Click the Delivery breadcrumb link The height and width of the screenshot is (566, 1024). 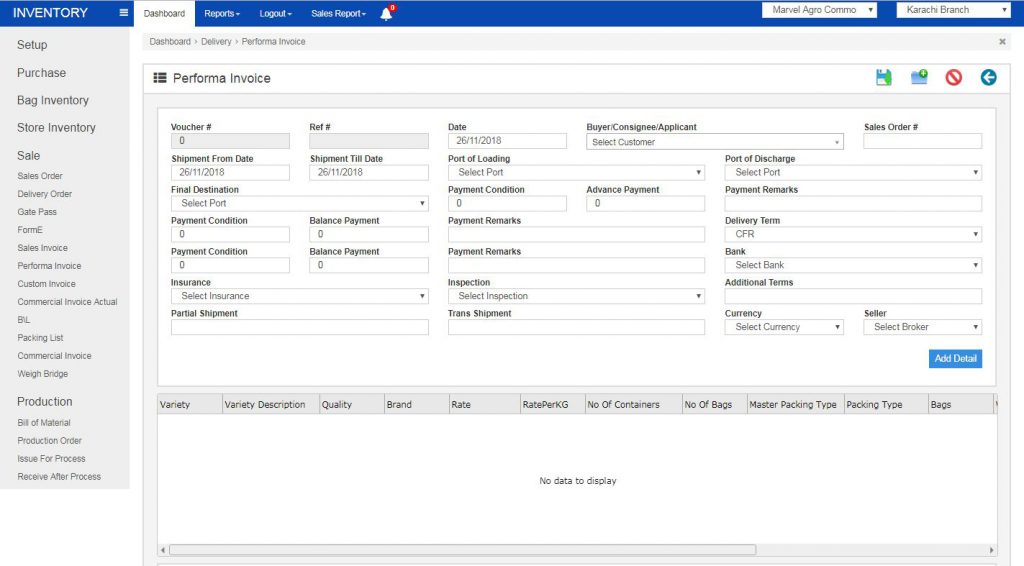tap(216, 42)
